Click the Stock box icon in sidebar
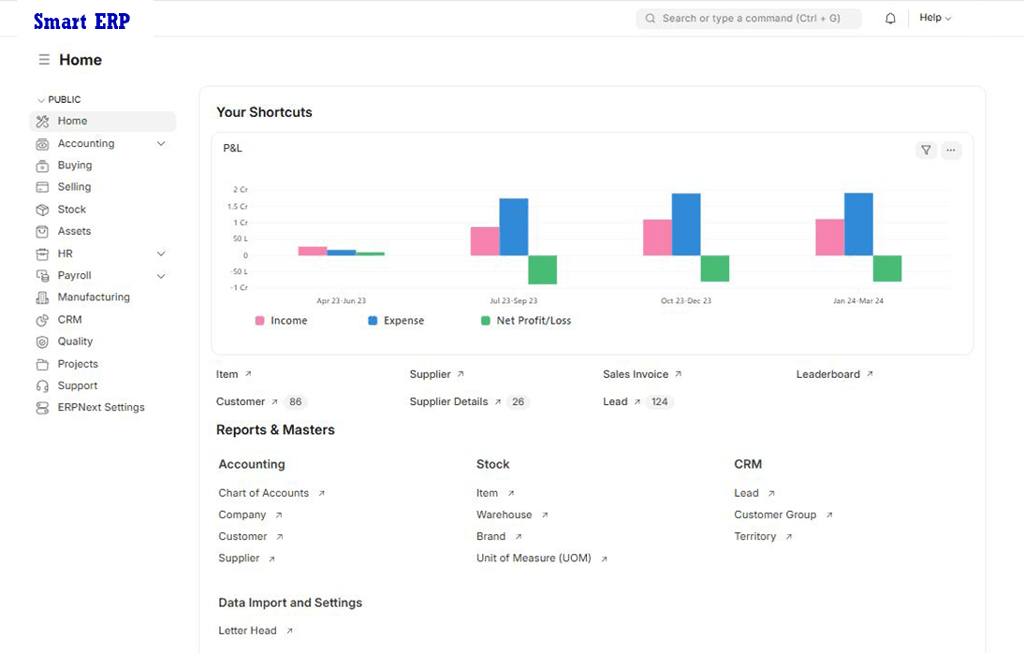Image resolution: width=1024 pixels, height=653 pixels. [42, 210]
